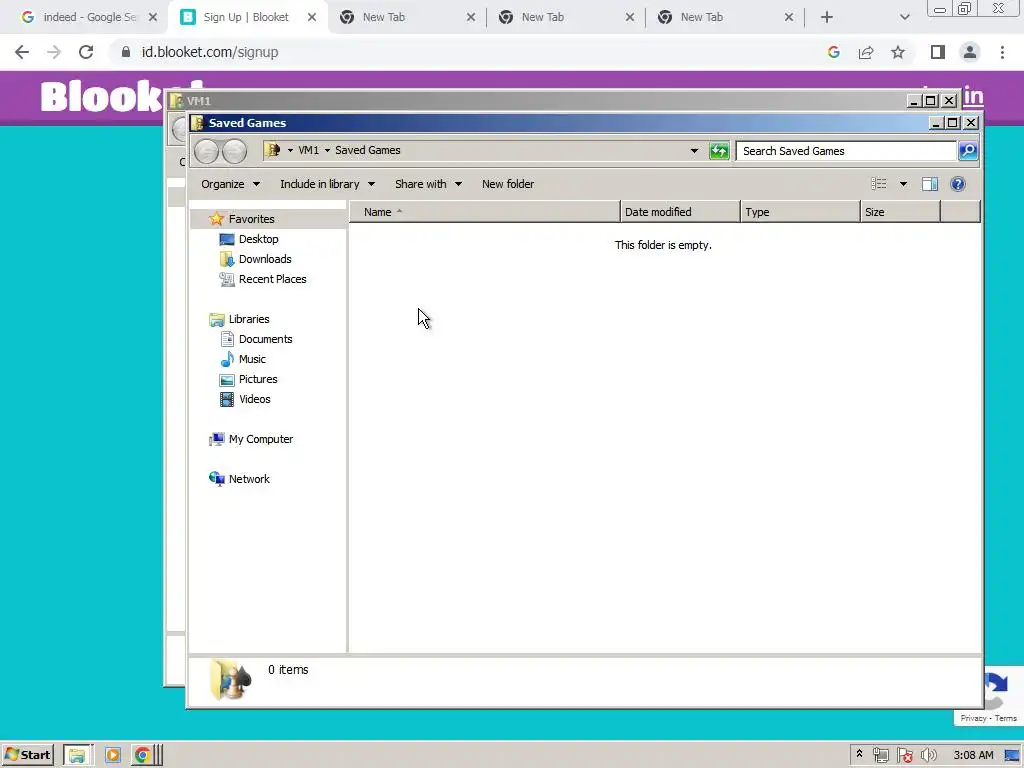
Task: Select My Computer in navigation pane
Action: tap(261, 440)
